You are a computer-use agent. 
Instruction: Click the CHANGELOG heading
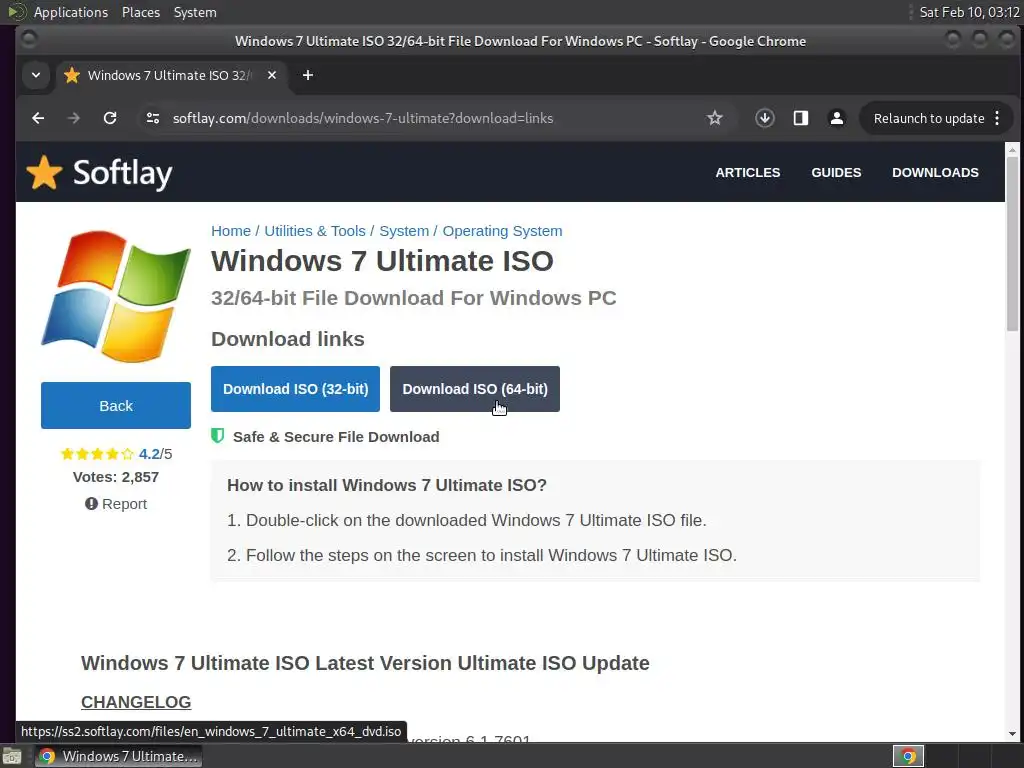(x=136, y=702)
